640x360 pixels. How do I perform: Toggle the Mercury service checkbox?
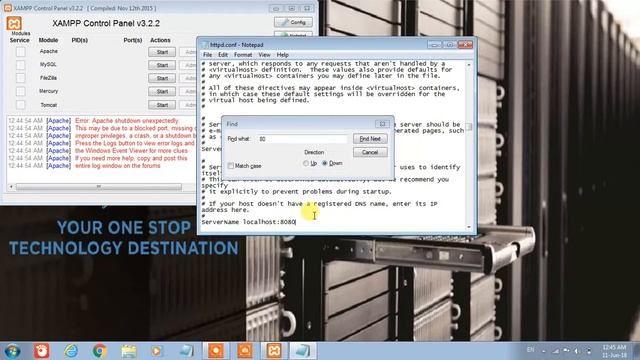pyautogui.click(x=20, y=91)
